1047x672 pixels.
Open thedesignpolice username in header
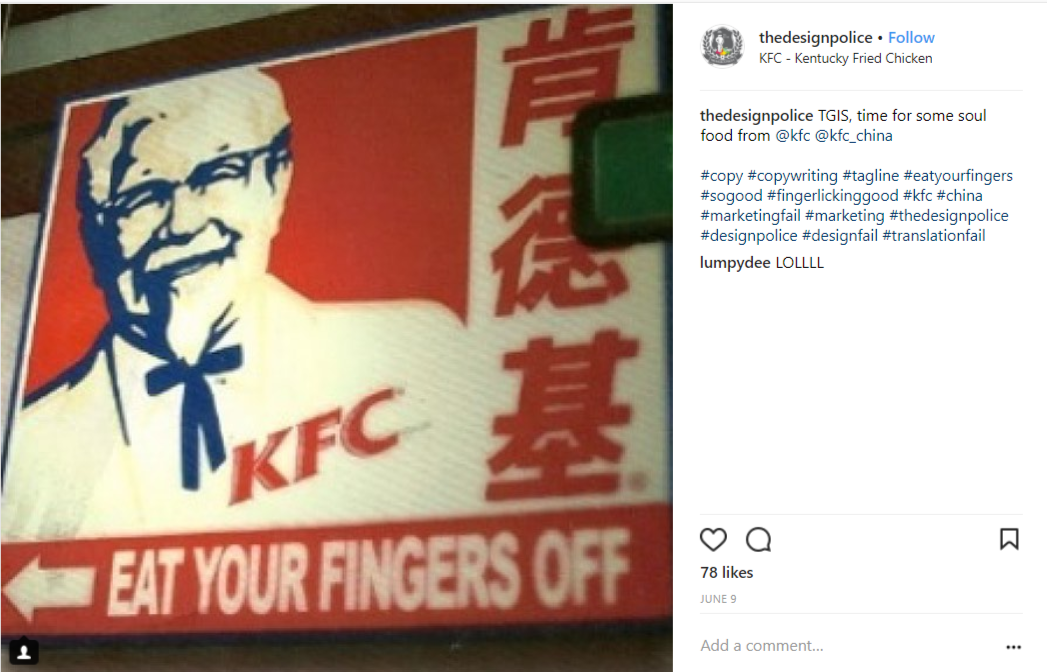coord(815,37)
